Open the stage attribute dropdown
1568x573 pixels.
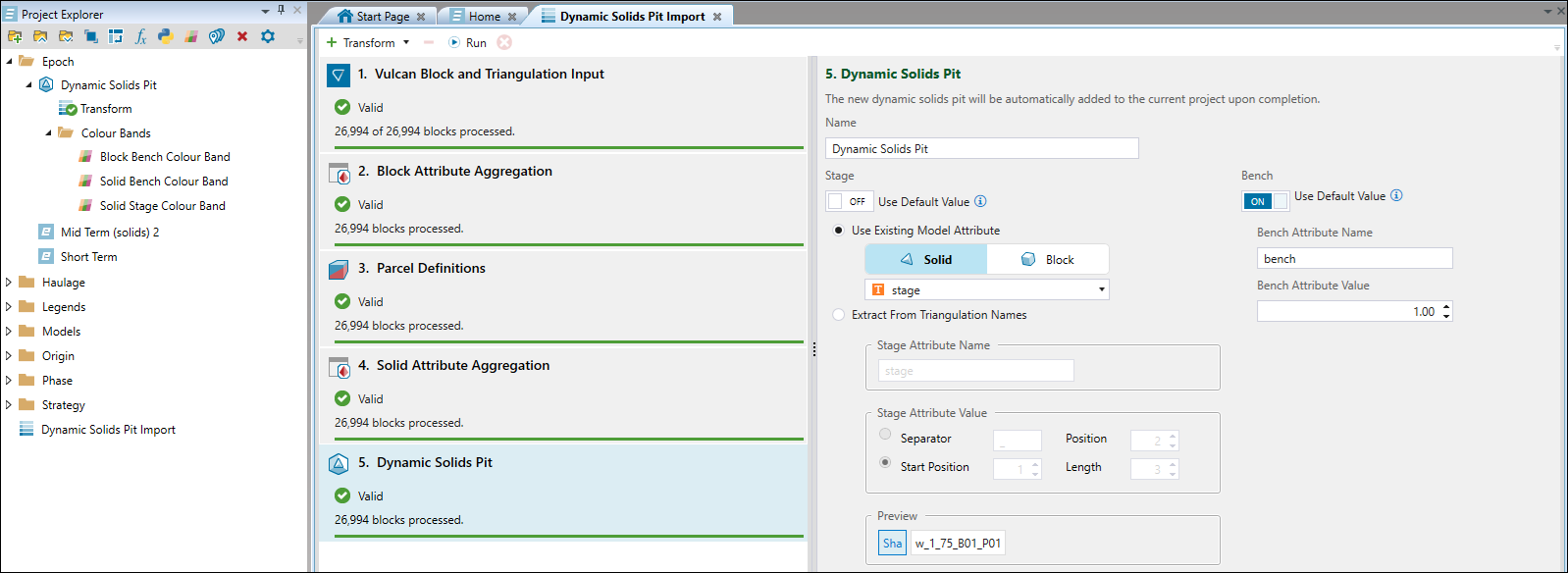(x=987, y=289)
